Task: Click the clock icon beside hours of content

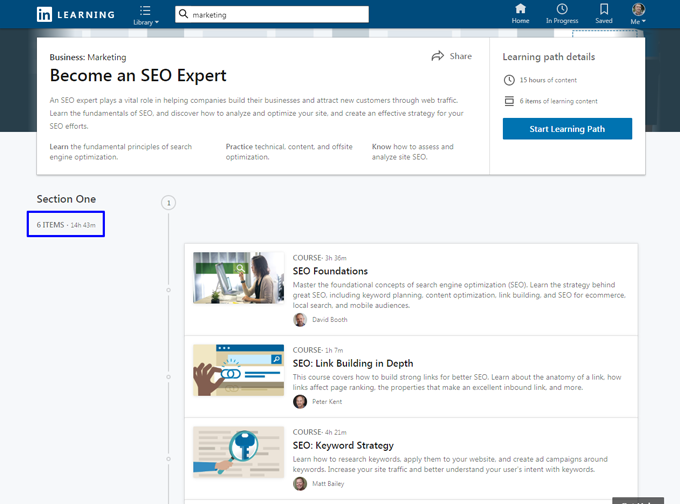Action: tap(509, 80)
